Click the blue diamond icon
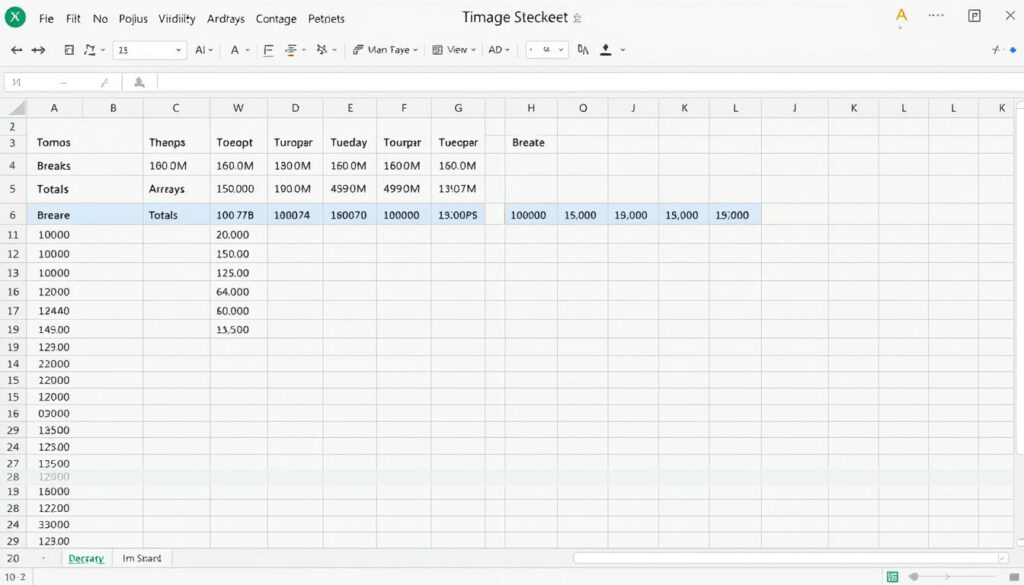This screenshot has width=1024, height=585. 1013,50
